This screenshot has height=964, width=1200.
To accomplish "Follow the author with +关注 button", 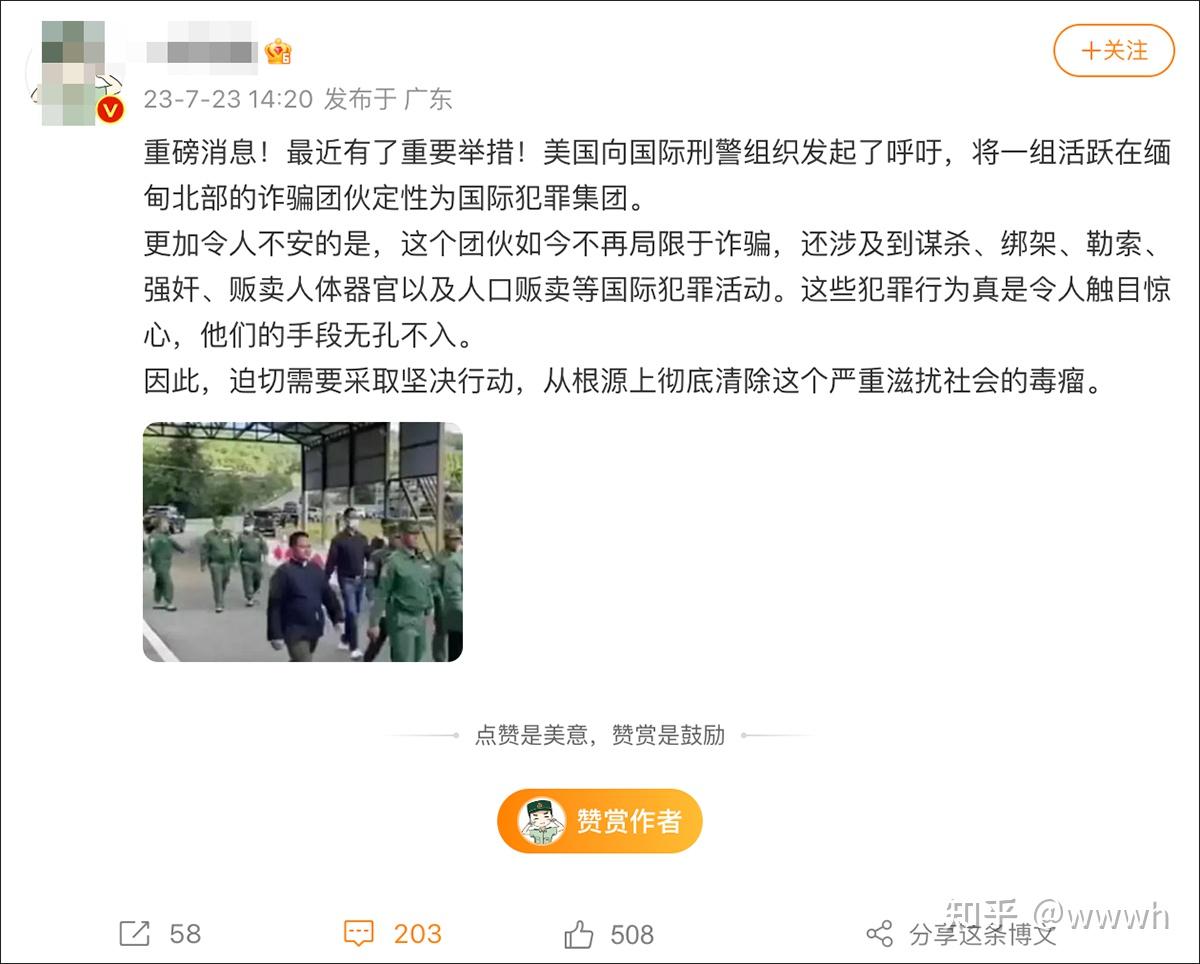I will (x=1114, y=51).
